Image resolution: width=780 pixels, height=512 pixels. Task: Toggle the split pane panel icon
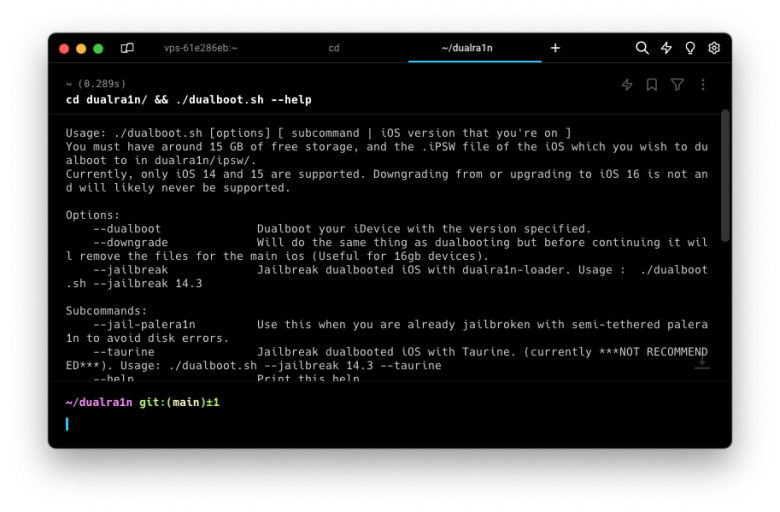(x=127, y=48)
